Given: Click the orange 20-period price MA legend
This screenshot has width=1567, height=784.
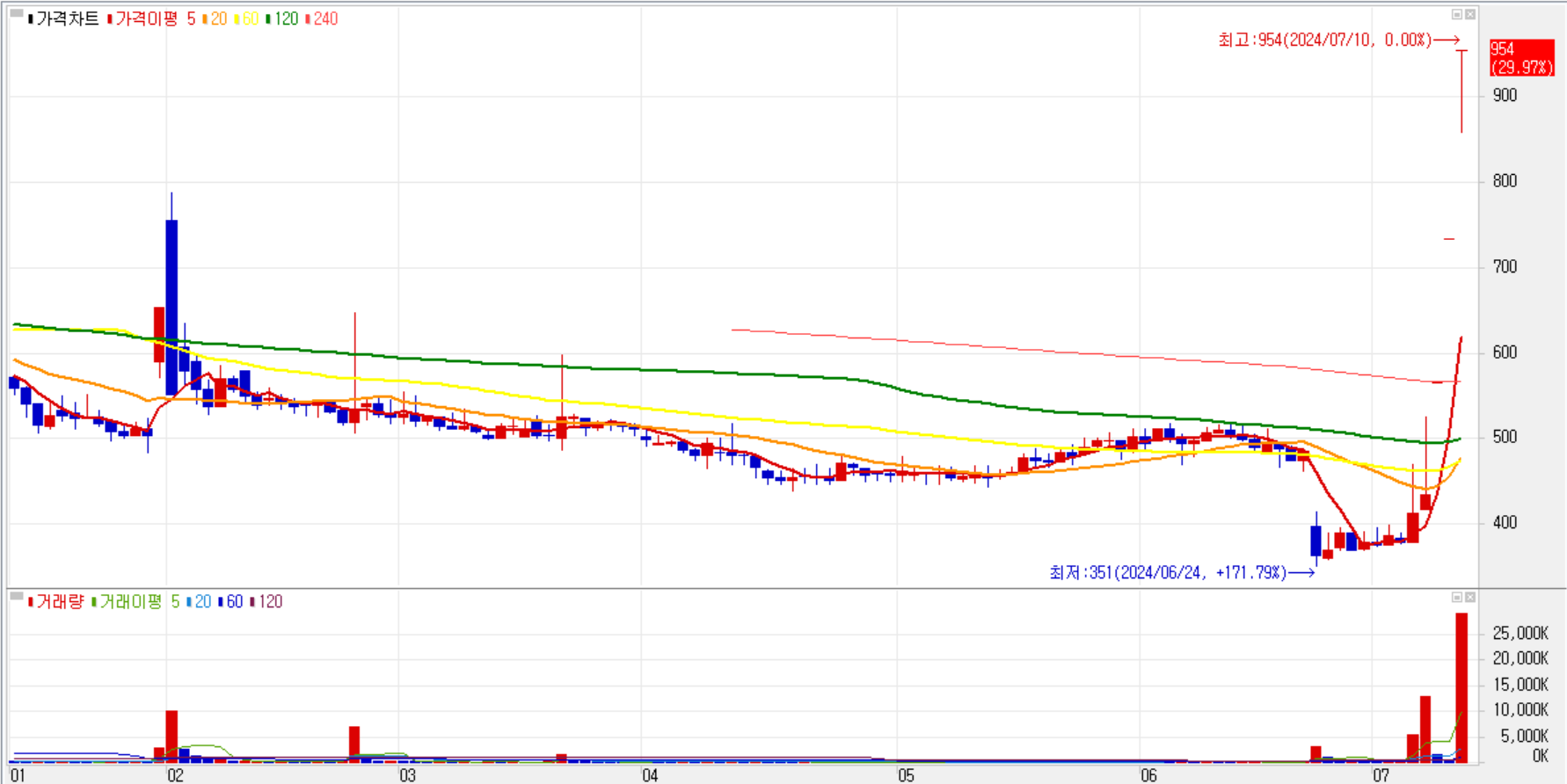Looking at the screenshot, I should coord(215,18).
